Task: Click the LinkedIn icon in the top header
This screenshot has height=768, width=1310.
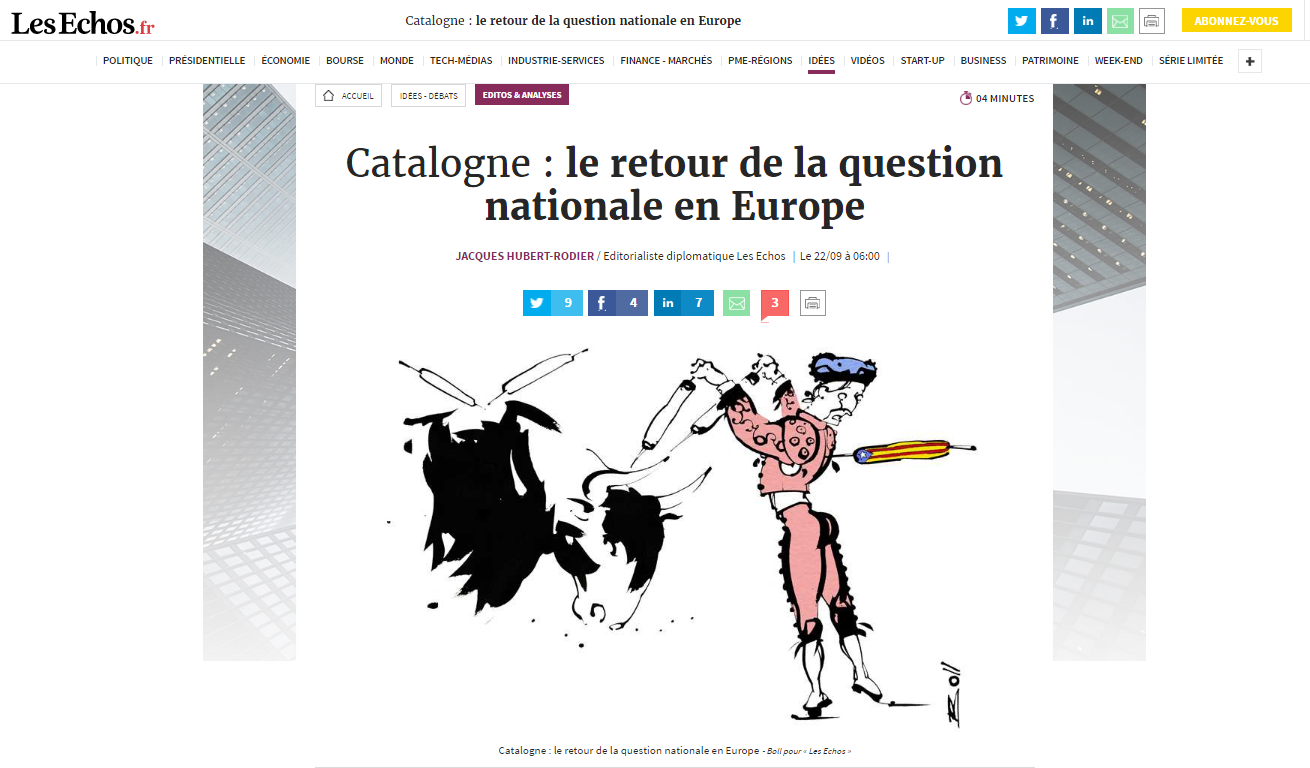Action: tap(1088, 21)
